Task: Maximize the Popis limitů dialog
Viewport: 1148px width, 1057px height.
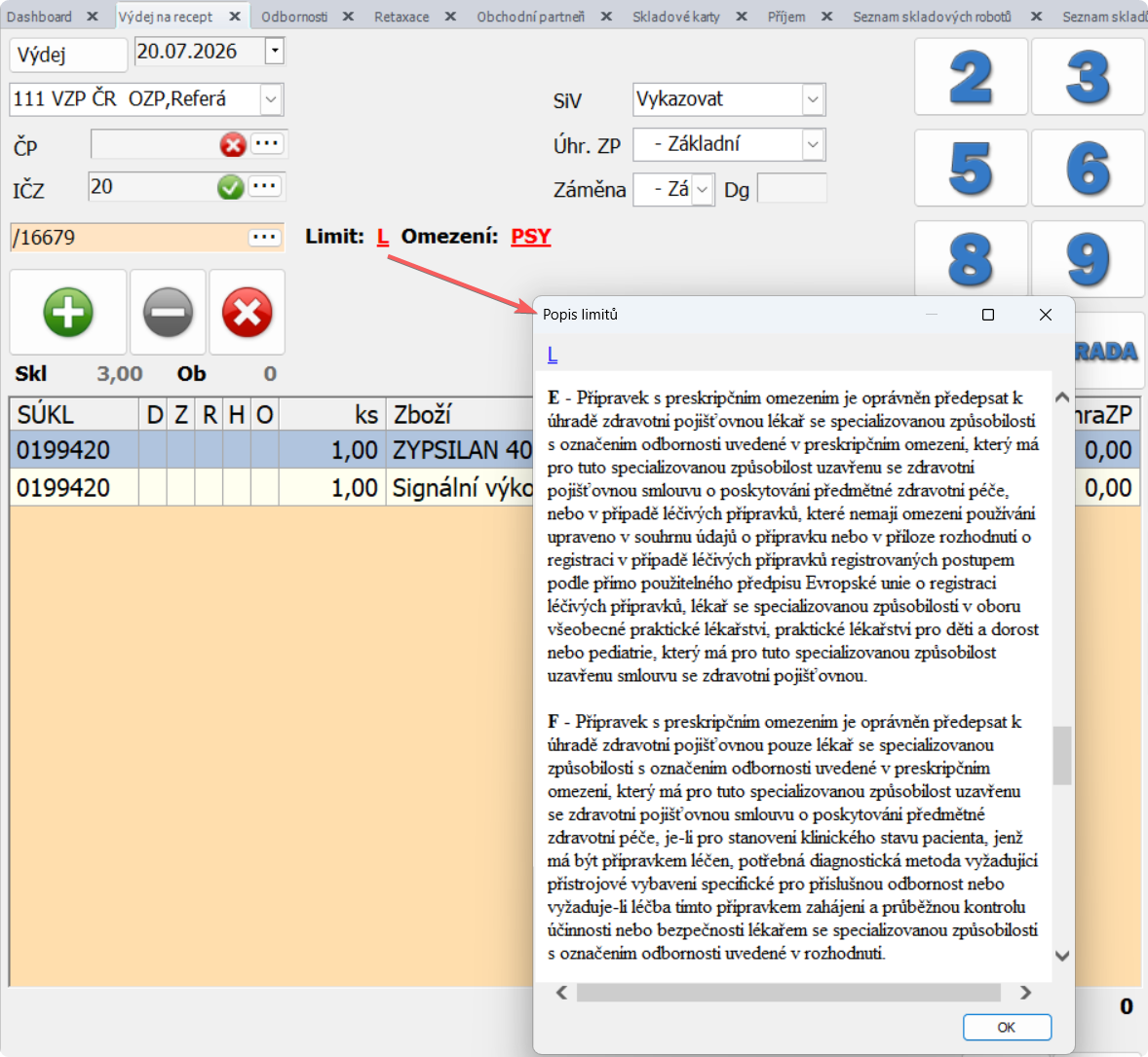Action: click(987, 315)
